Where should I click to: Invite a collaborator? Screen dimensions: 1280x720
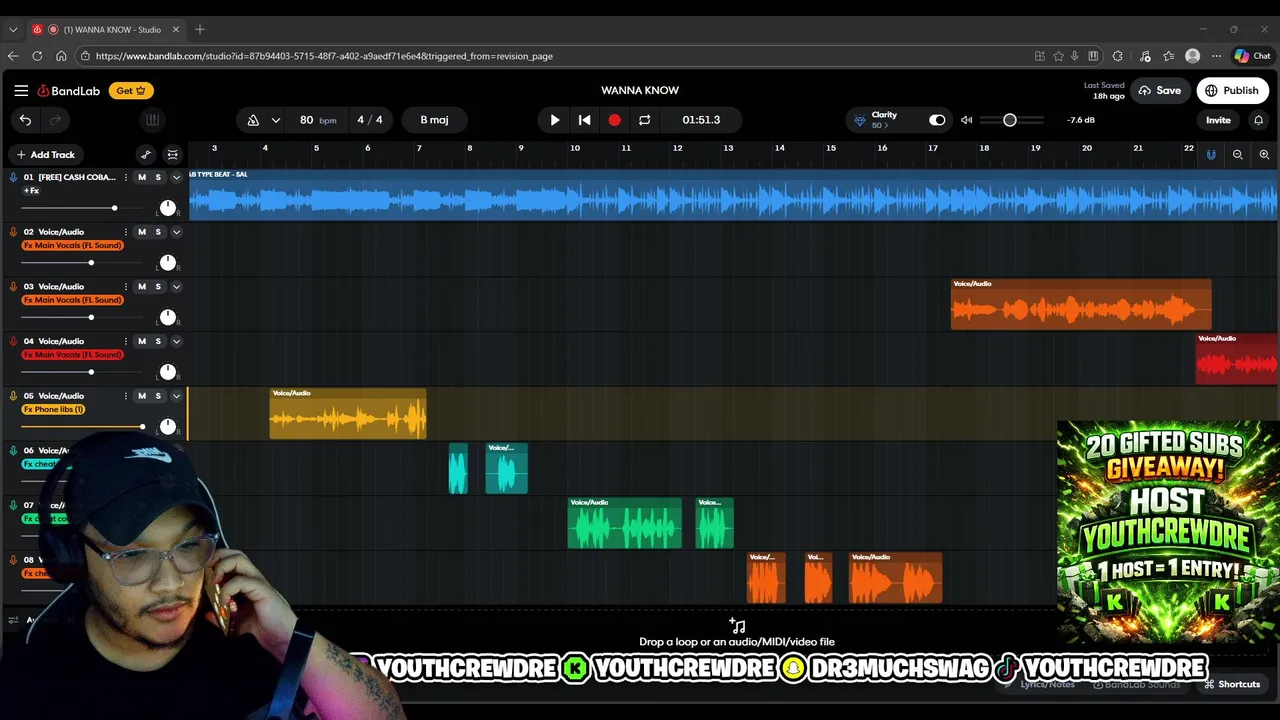pyautogui.click(x=1218, y=120)
